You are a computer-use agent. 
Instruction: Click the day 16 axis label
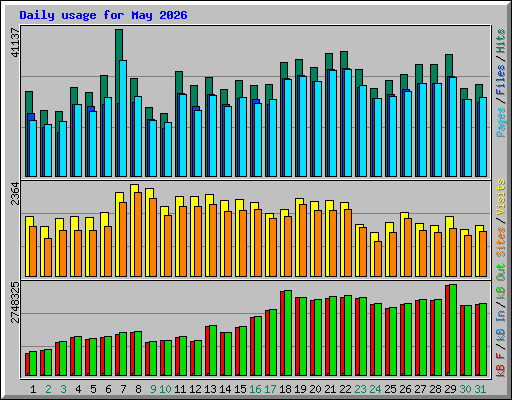tap(255, 389)
